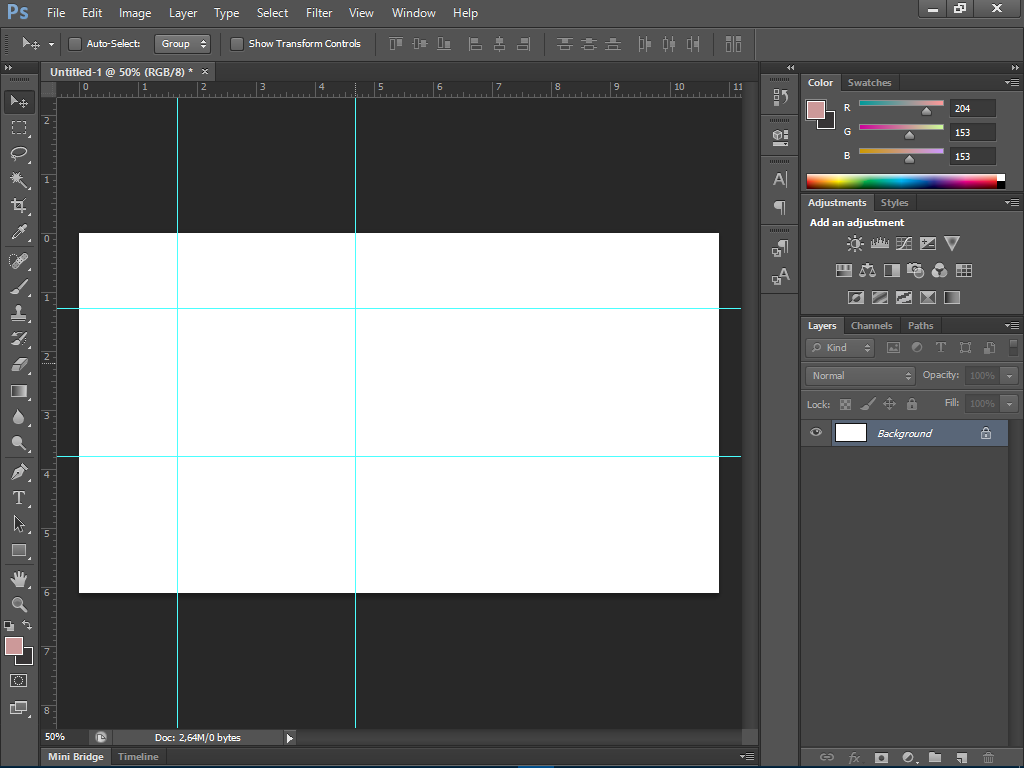
Task: Switch to the Channels tab
Action: 871,325
